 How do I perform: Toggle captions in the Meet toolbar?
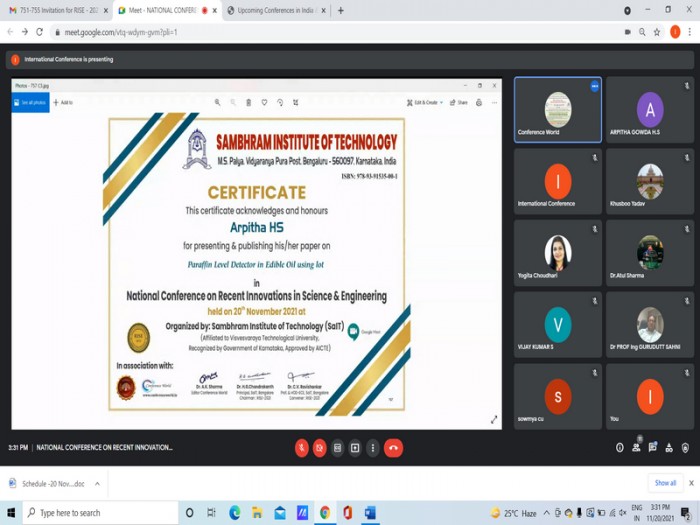pos(338,448)
